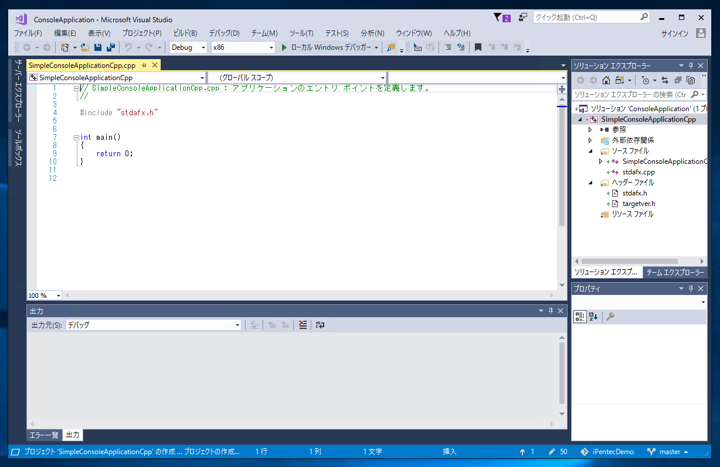Screen dimensions: 720x467
Task: Toggle word wrap in output pane
Action: tap(320, 325)
